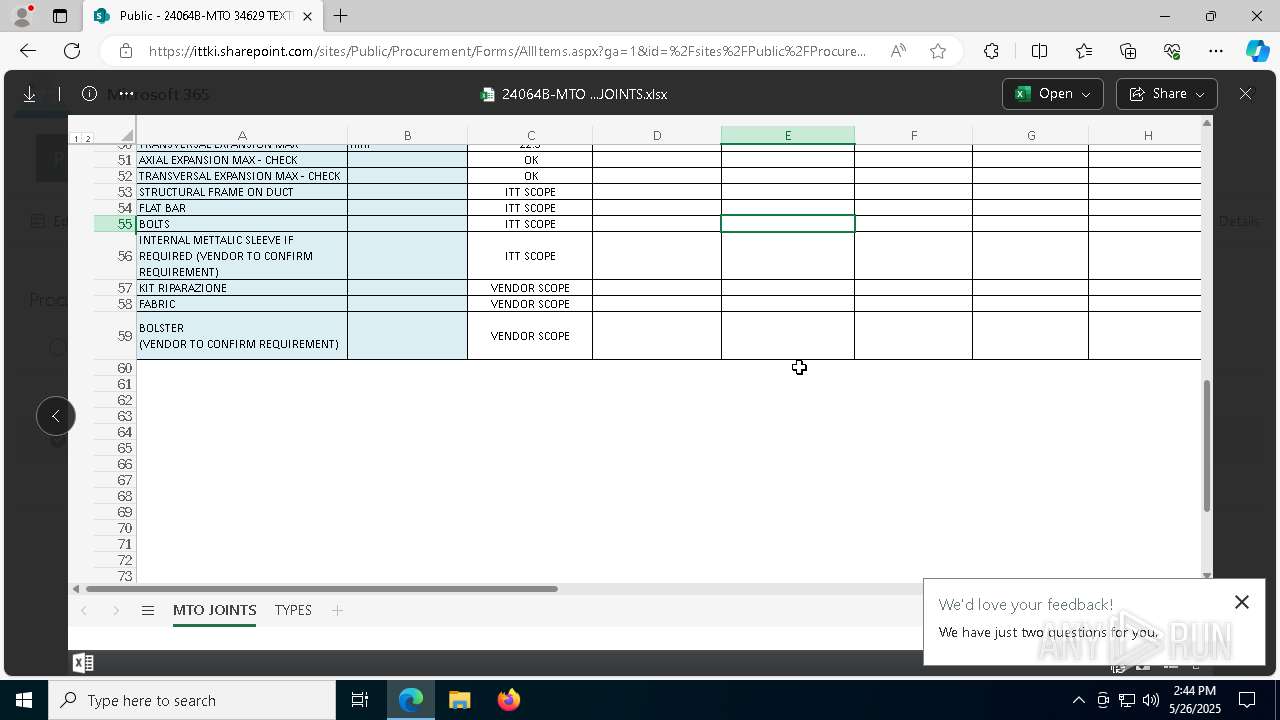1280x720 pixels.
Task: Launch Firefox from taskbar
Action: pyautogui.click(x=508, y=700)
